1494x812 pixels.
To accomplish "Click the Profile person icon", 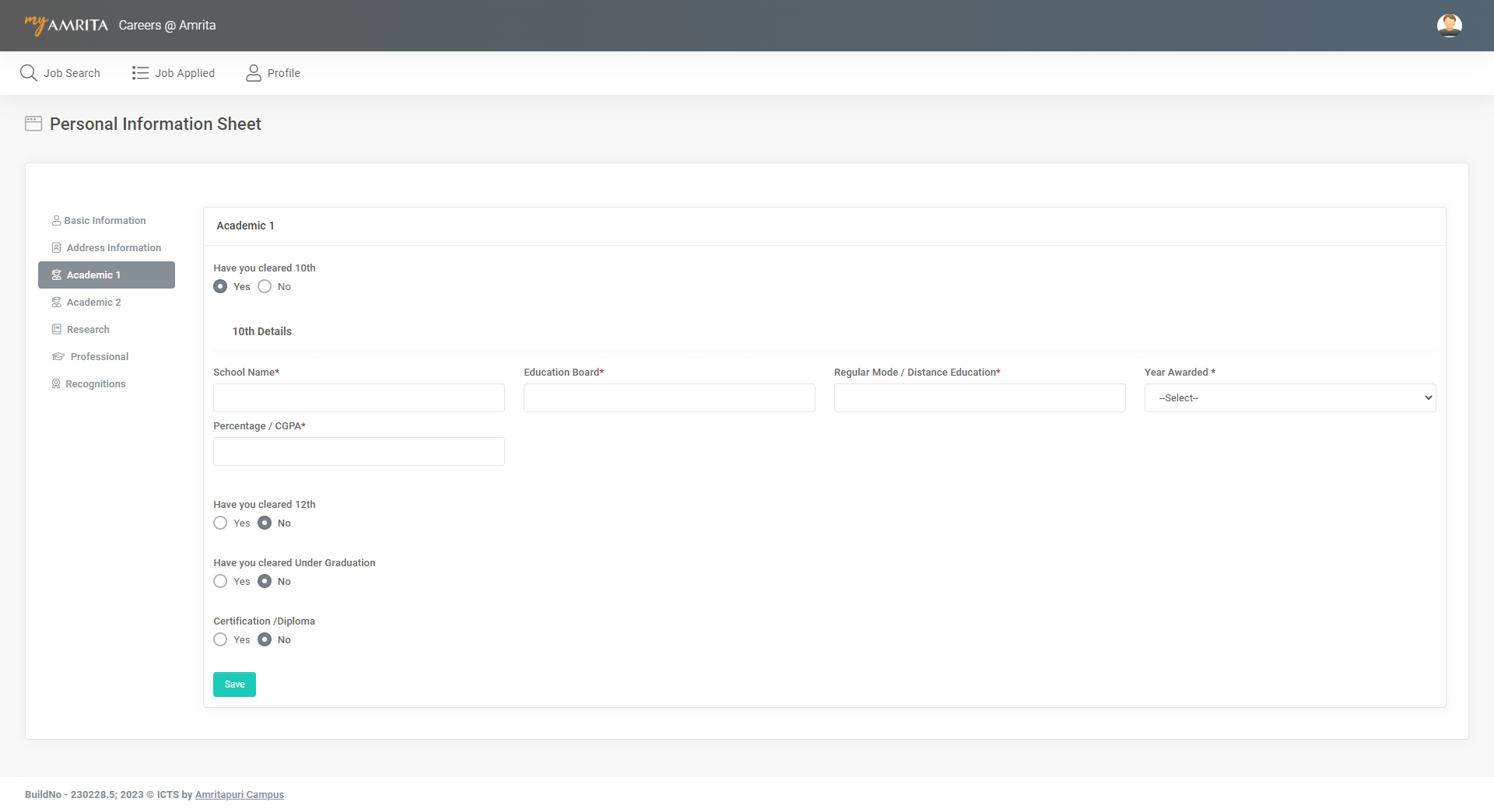I will (254, 73).
